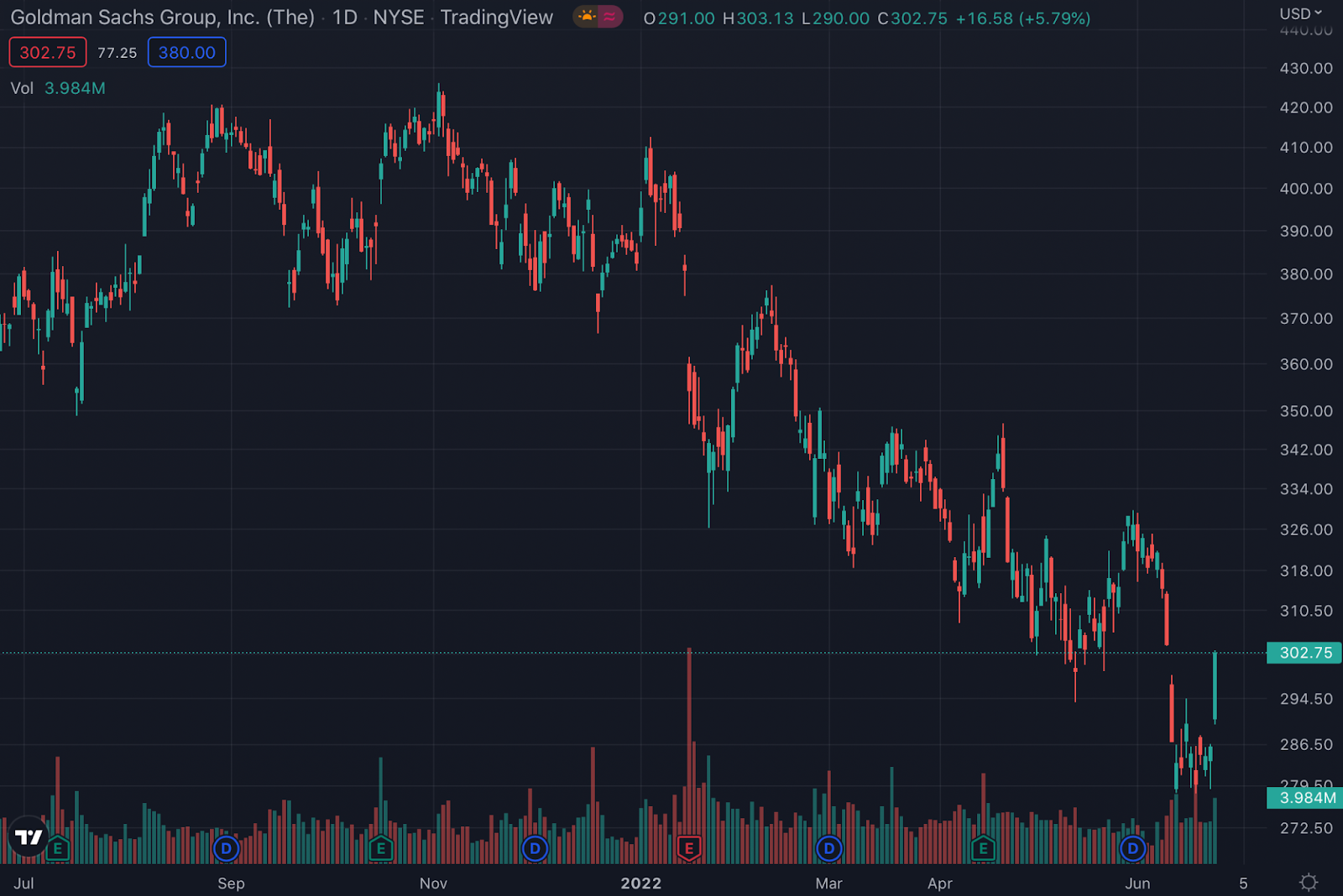
Task: Click the 286.50 price scale label
Action: click(1306, 744)
